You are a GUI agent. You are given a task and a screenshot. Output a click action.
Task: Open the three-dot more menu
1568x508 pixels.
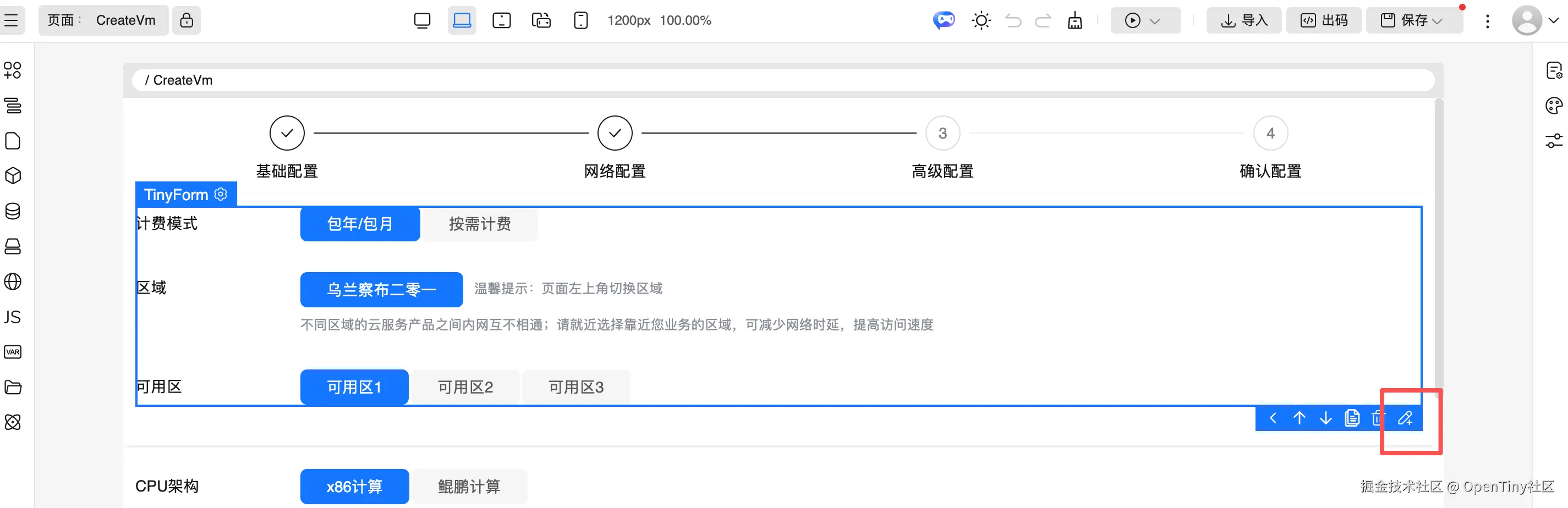(x=1487, y=21)
